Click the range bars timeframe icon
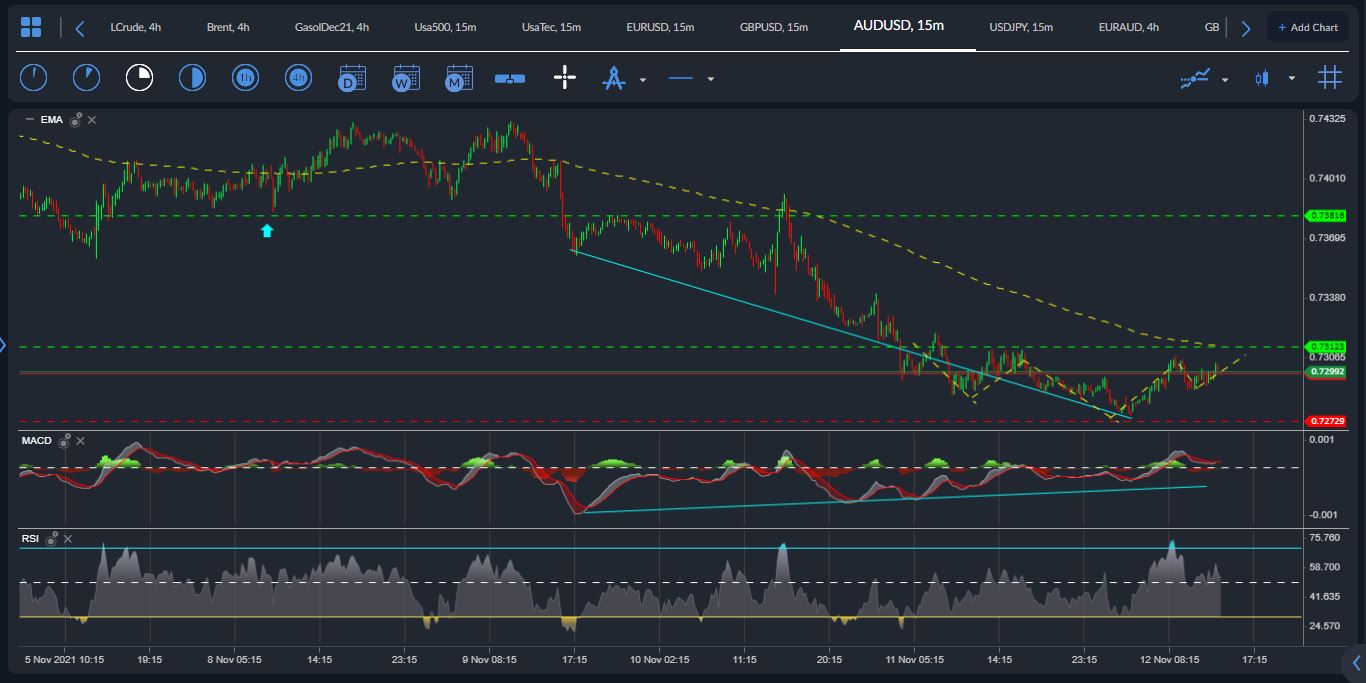Image resolution: width=1366 pixels, height=683 pixels. click(510, 77)
